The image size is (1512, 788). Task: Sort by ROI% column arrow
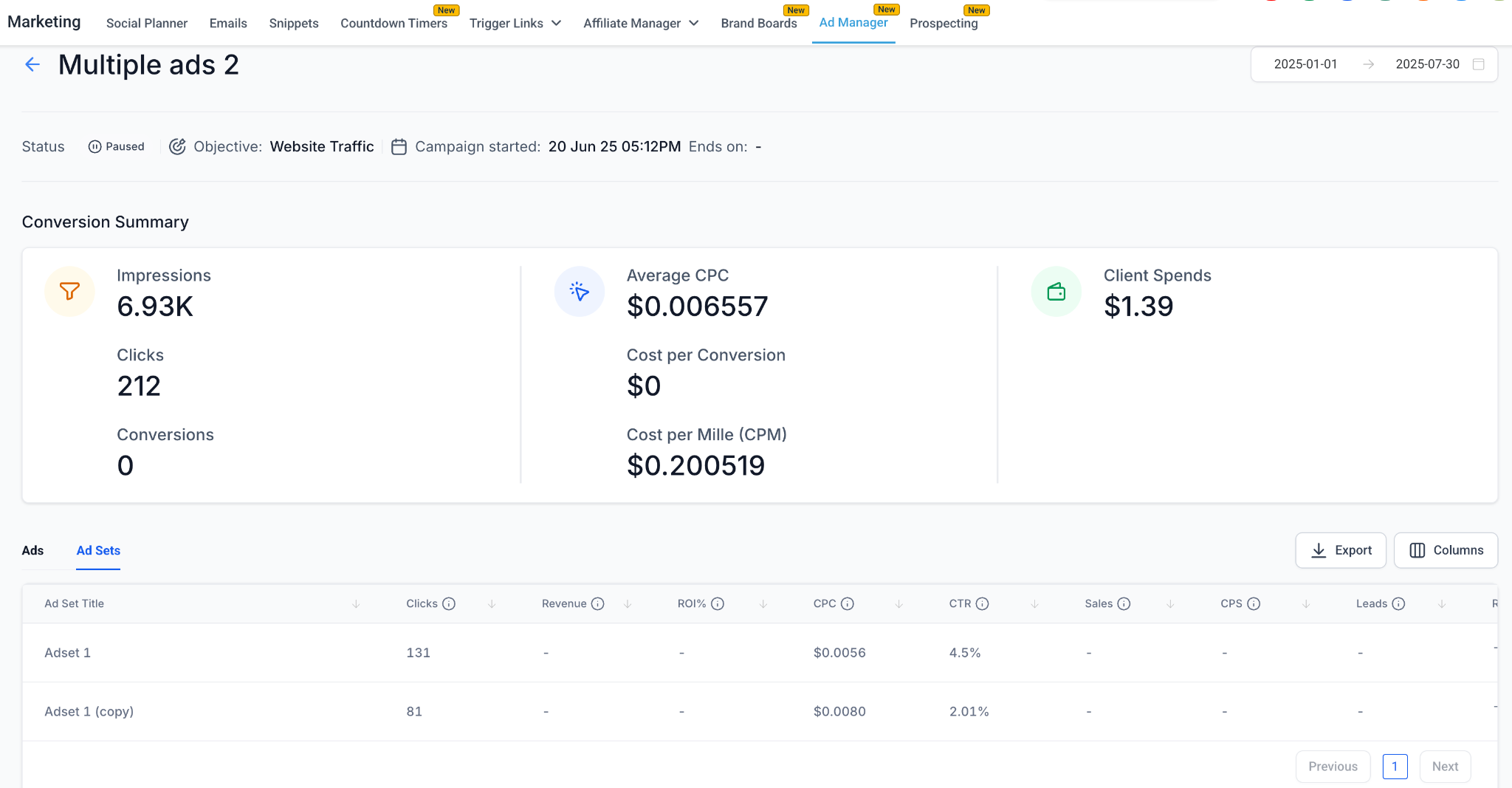point(763,604)
